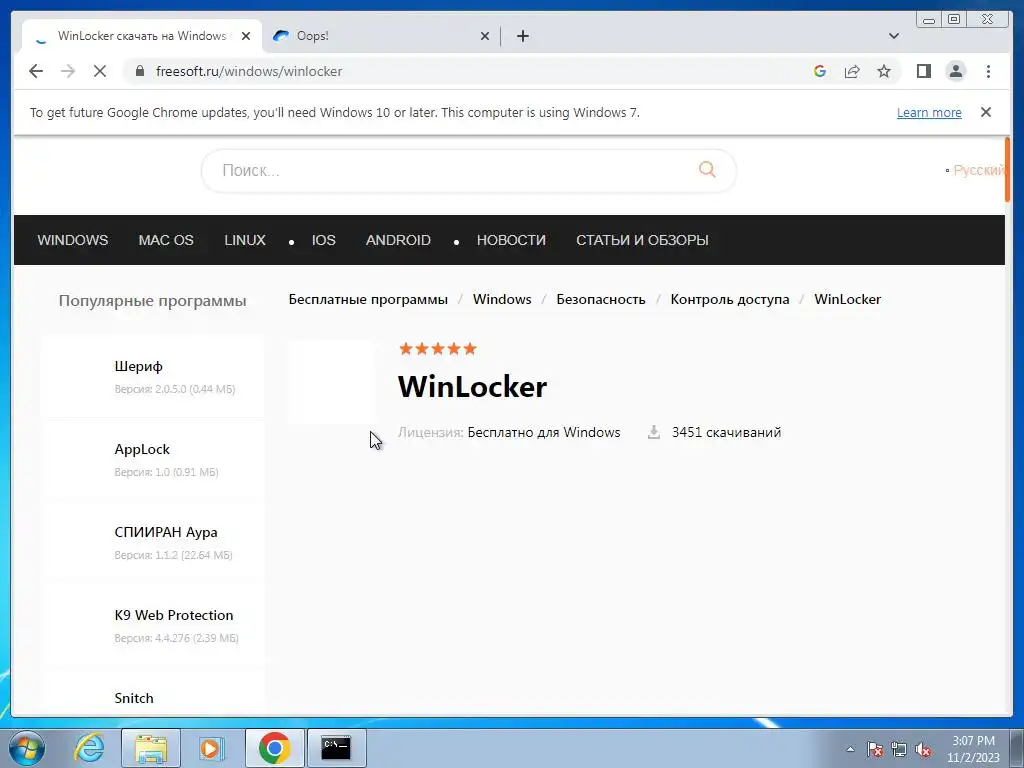
Task: Share this page using share icon
Action: pyautogui.click(x=852, y=71)
